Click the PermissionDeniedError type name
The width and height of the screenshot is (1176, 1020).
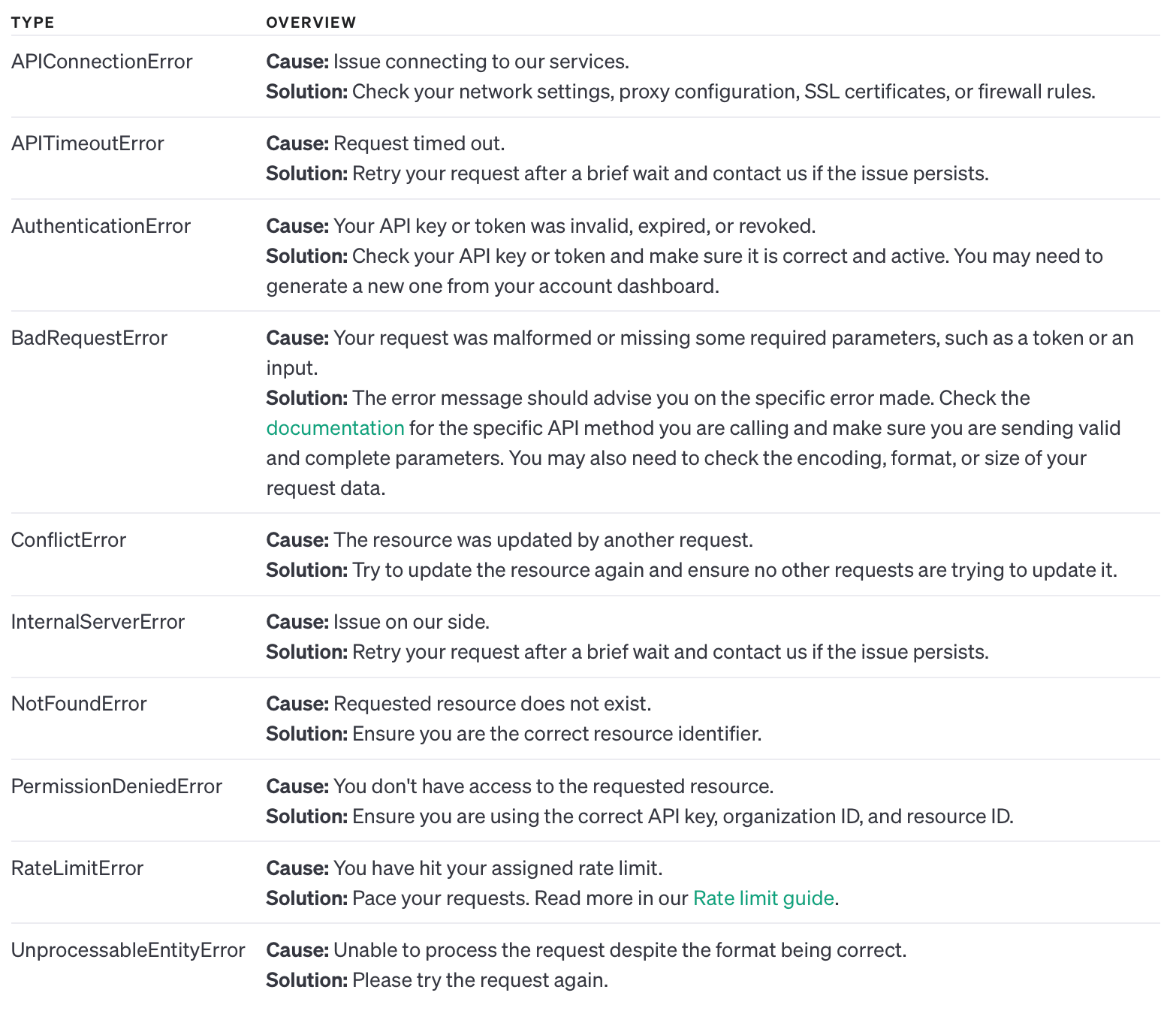(116, 786)
